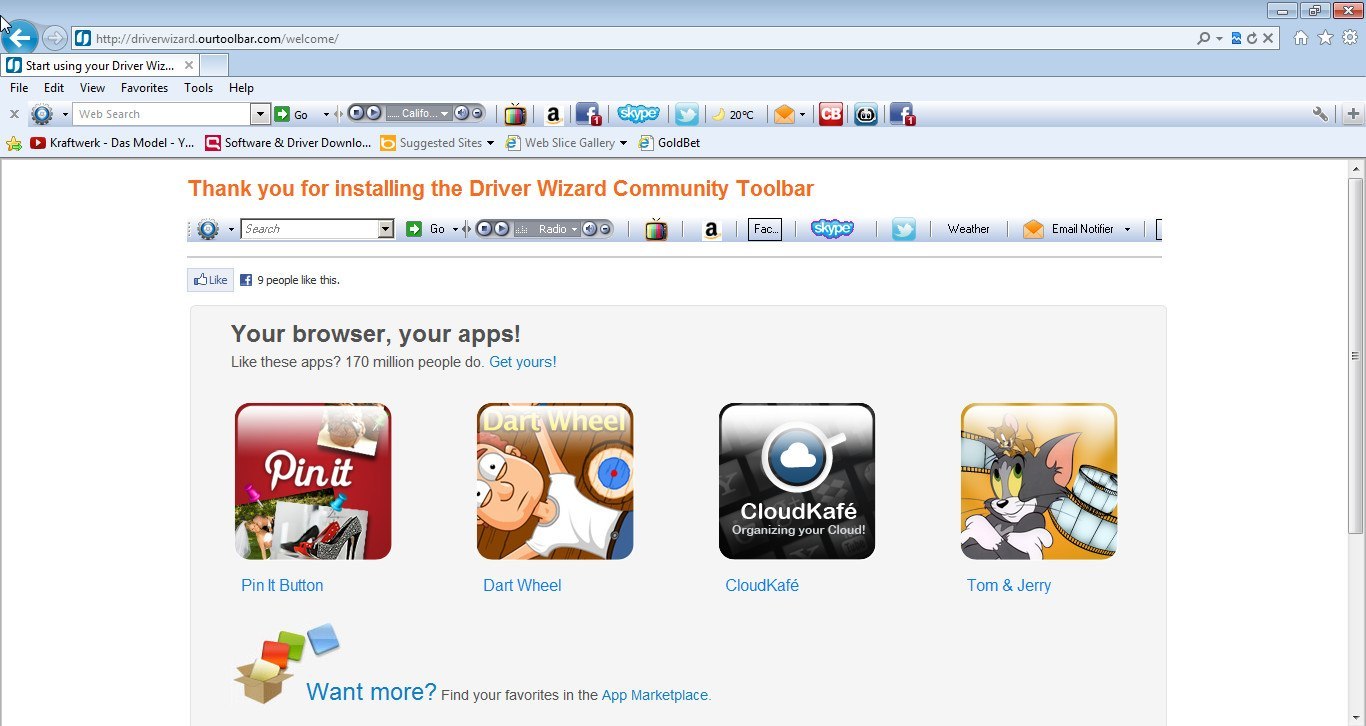Click the browser Forward arrow button
1366x726 pixels.
(x=55, y=38)
